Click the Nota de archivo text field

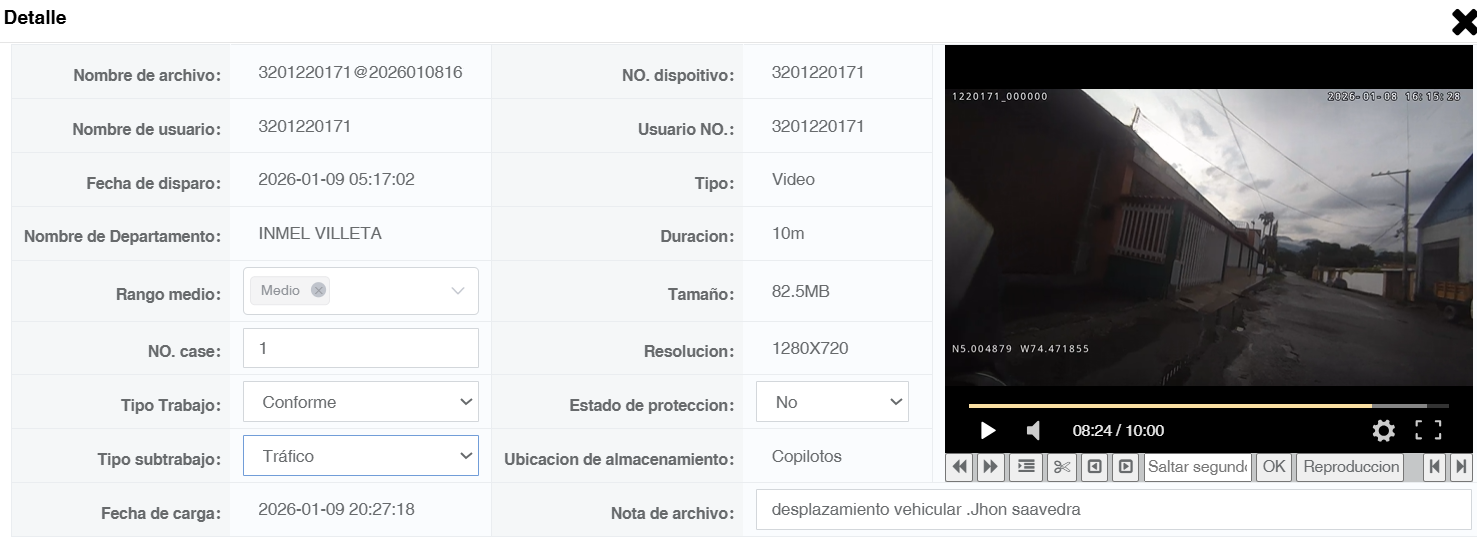pos(1113,510)
